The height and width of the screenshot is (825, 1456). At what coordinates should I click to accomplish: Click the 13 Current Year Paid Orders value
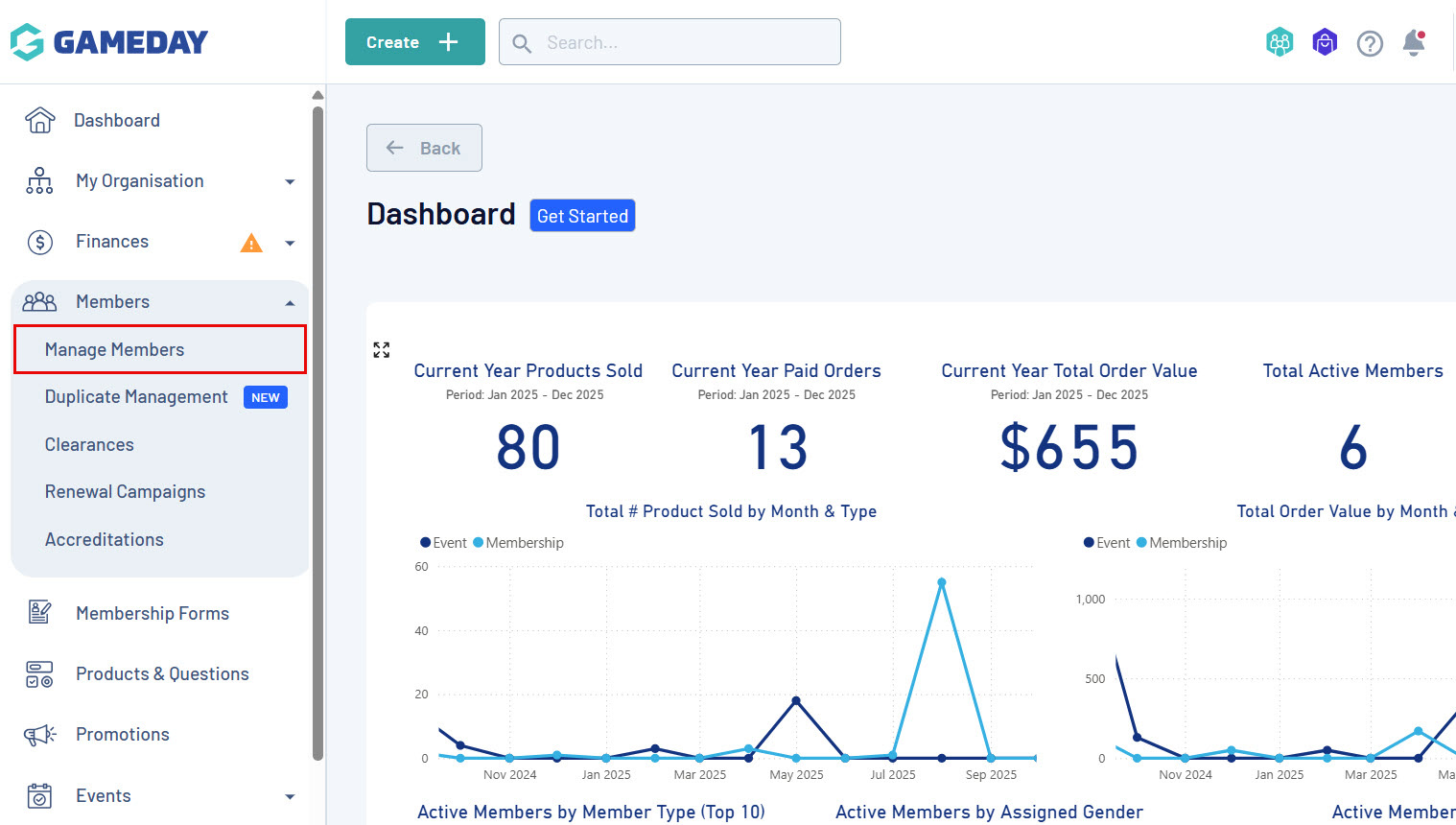click(x=778, y=448)
